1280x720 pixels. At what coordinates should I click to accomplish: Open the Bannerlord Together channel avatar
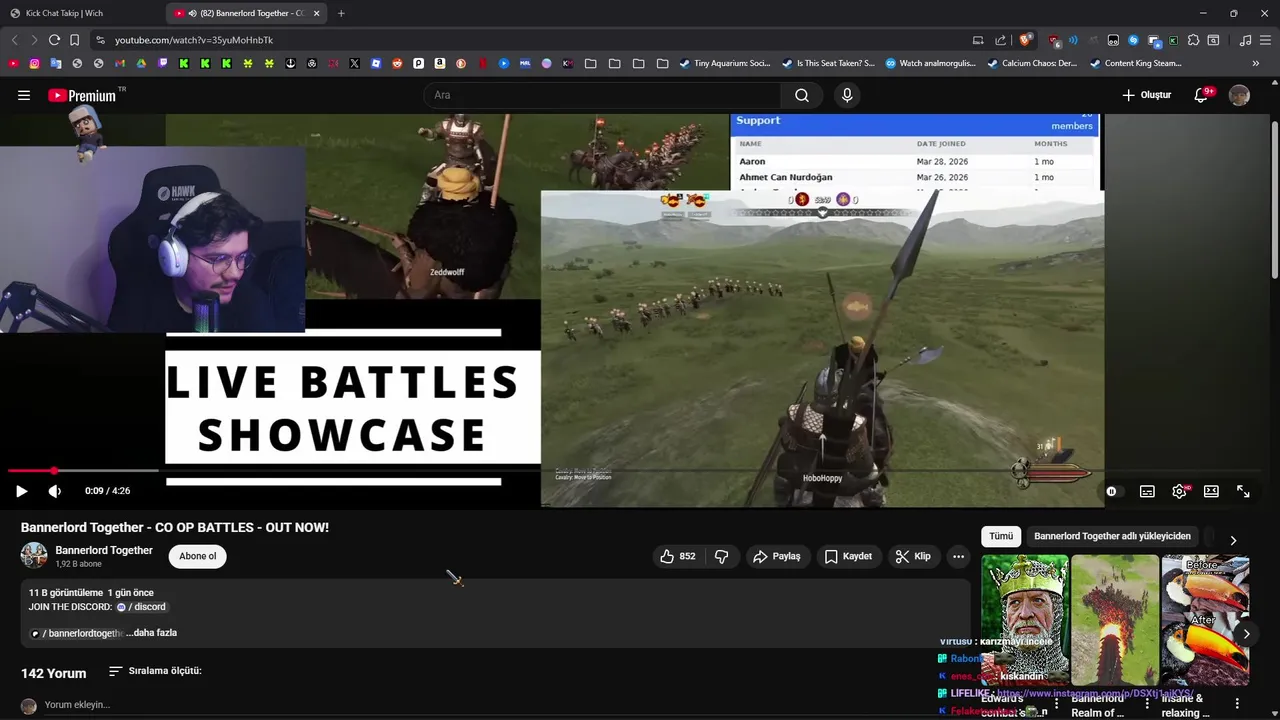click(x=34, y=556)
